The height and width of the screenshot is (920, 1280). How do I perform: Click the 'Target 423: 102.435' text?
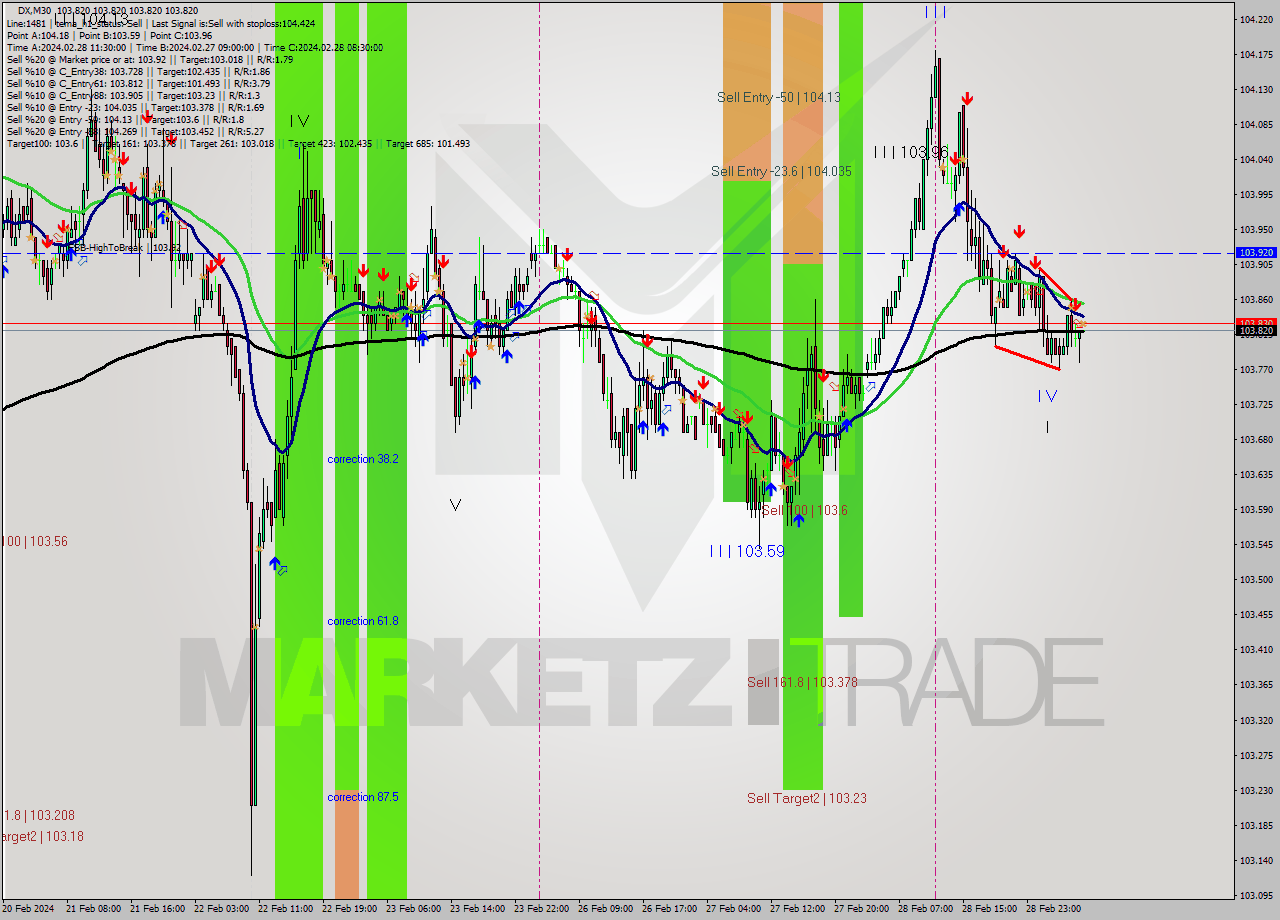(330, 143)
